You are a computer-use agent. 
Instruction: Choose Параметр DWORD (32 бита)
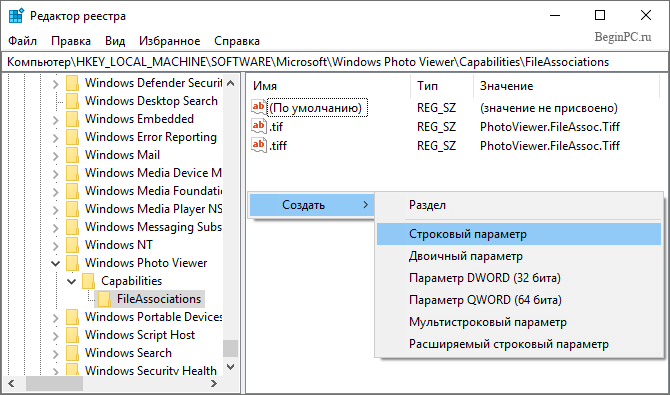519,278
